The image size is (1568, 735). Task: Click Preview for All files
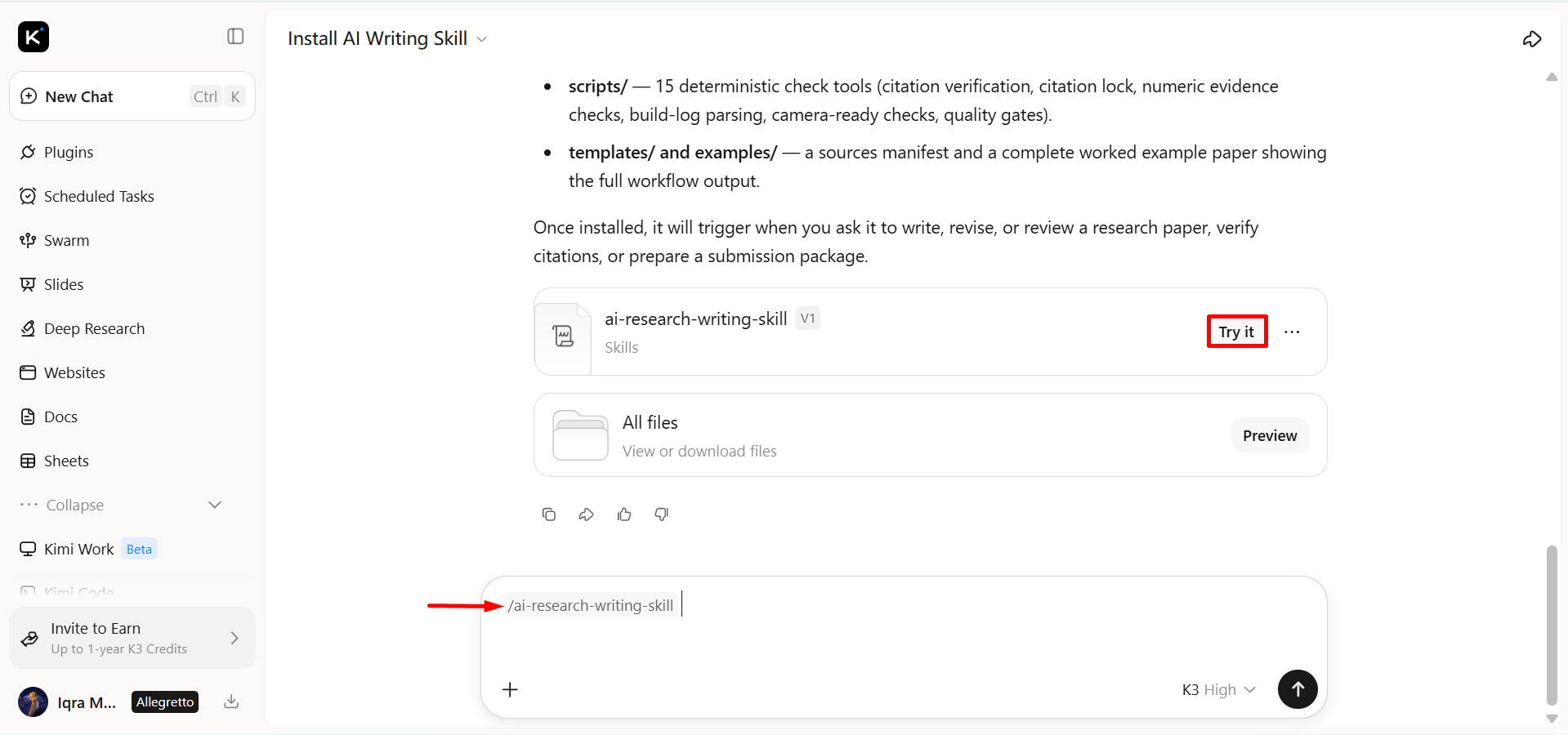tap(1270, 435)
